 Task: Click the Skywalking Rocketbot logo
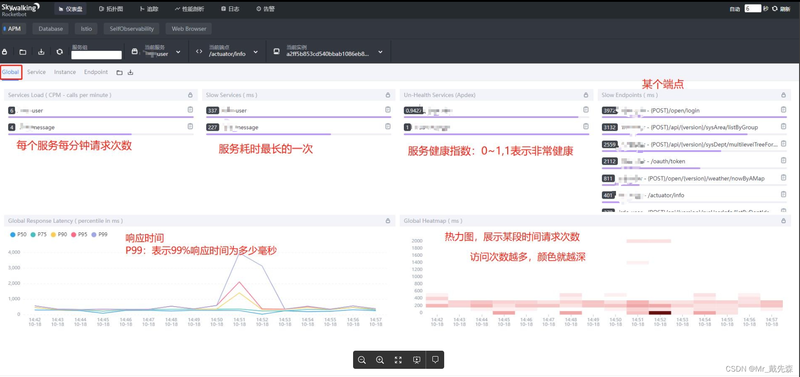click(x=21, y=9)
